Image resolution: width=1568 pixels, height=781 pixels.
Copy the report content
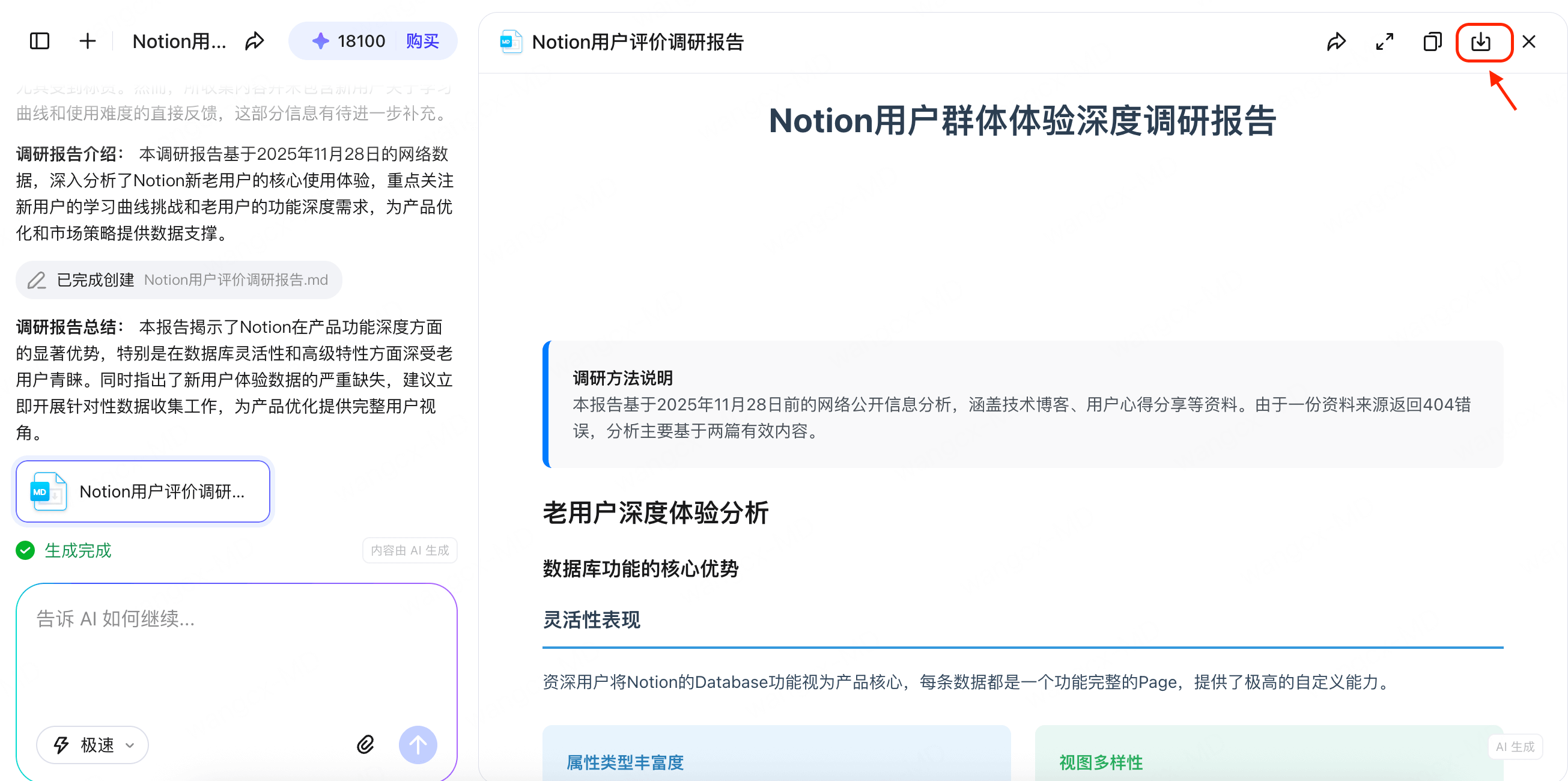(1432, 41)
